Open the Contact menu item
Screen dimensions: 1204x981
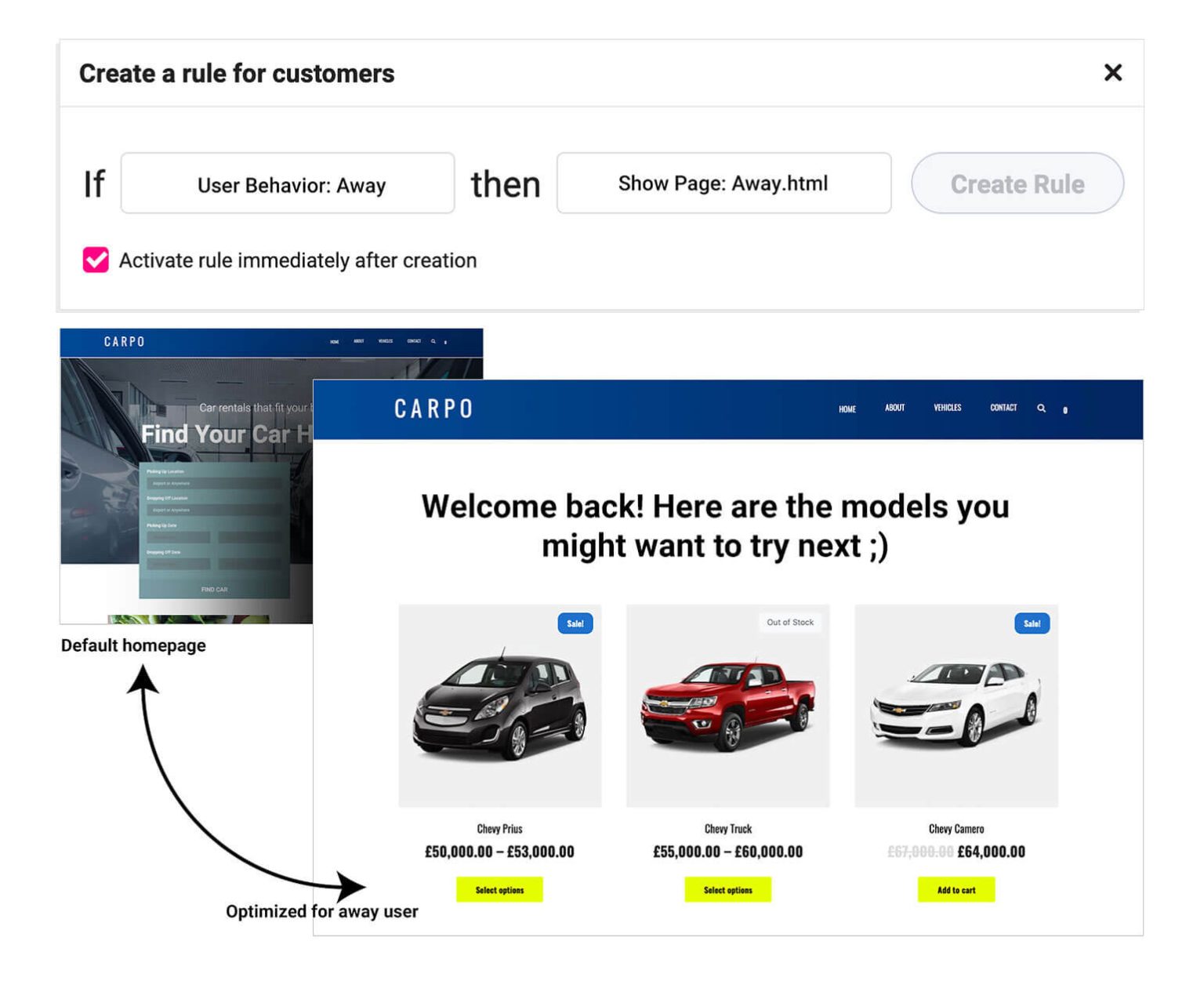(1003, 408)
